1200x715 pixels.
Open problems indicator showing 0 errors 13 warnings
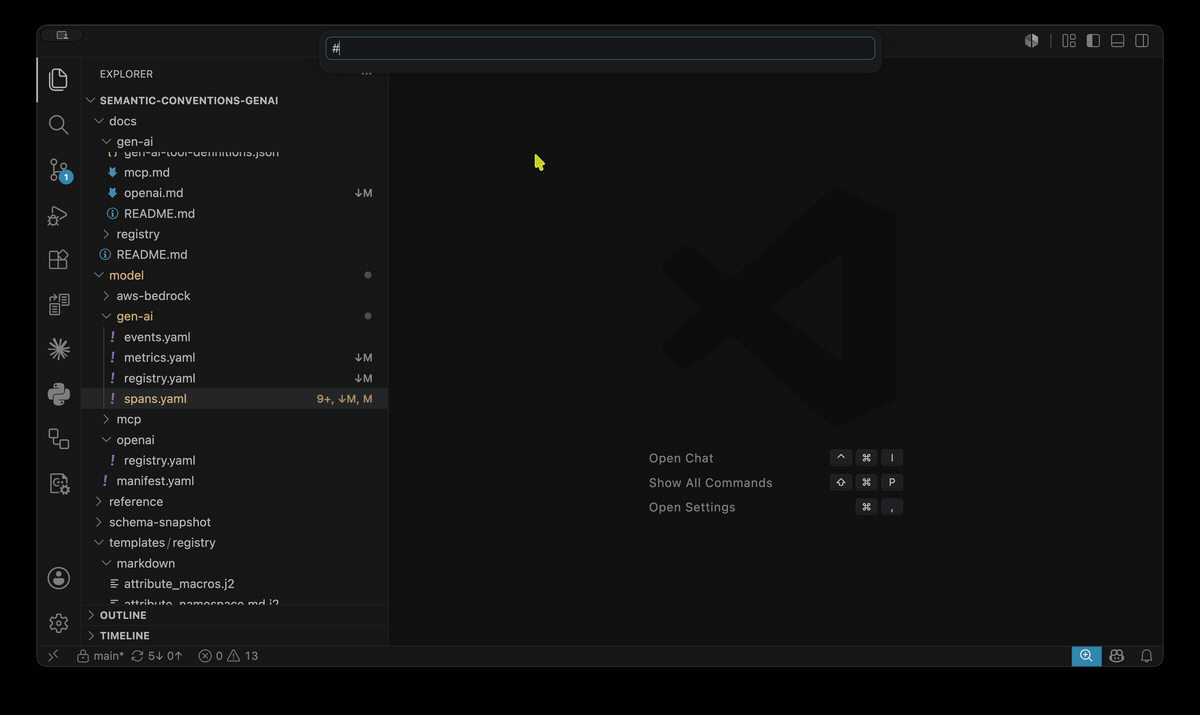[x=228, y=656]
